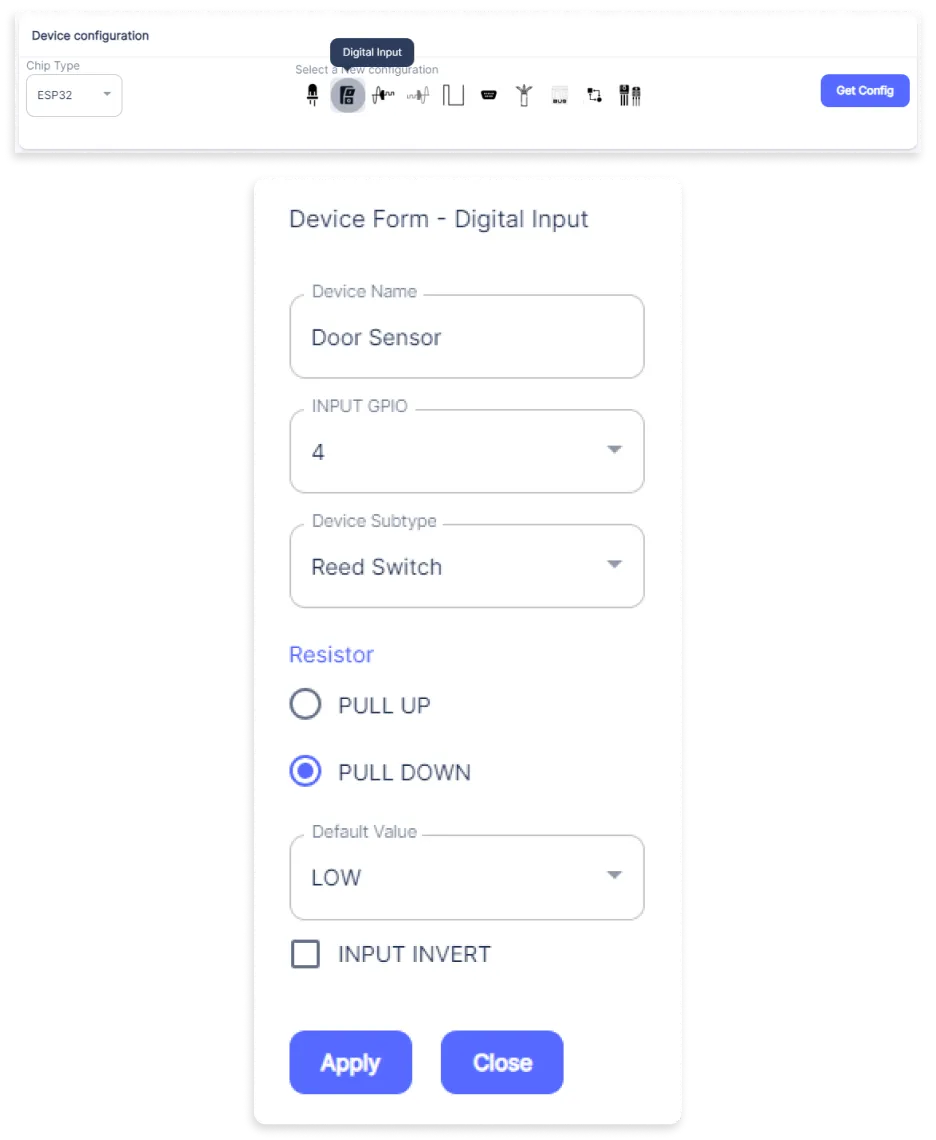Open the Chip Type ESP32 dropdown
936x1140 pixels.
[74, 95]
